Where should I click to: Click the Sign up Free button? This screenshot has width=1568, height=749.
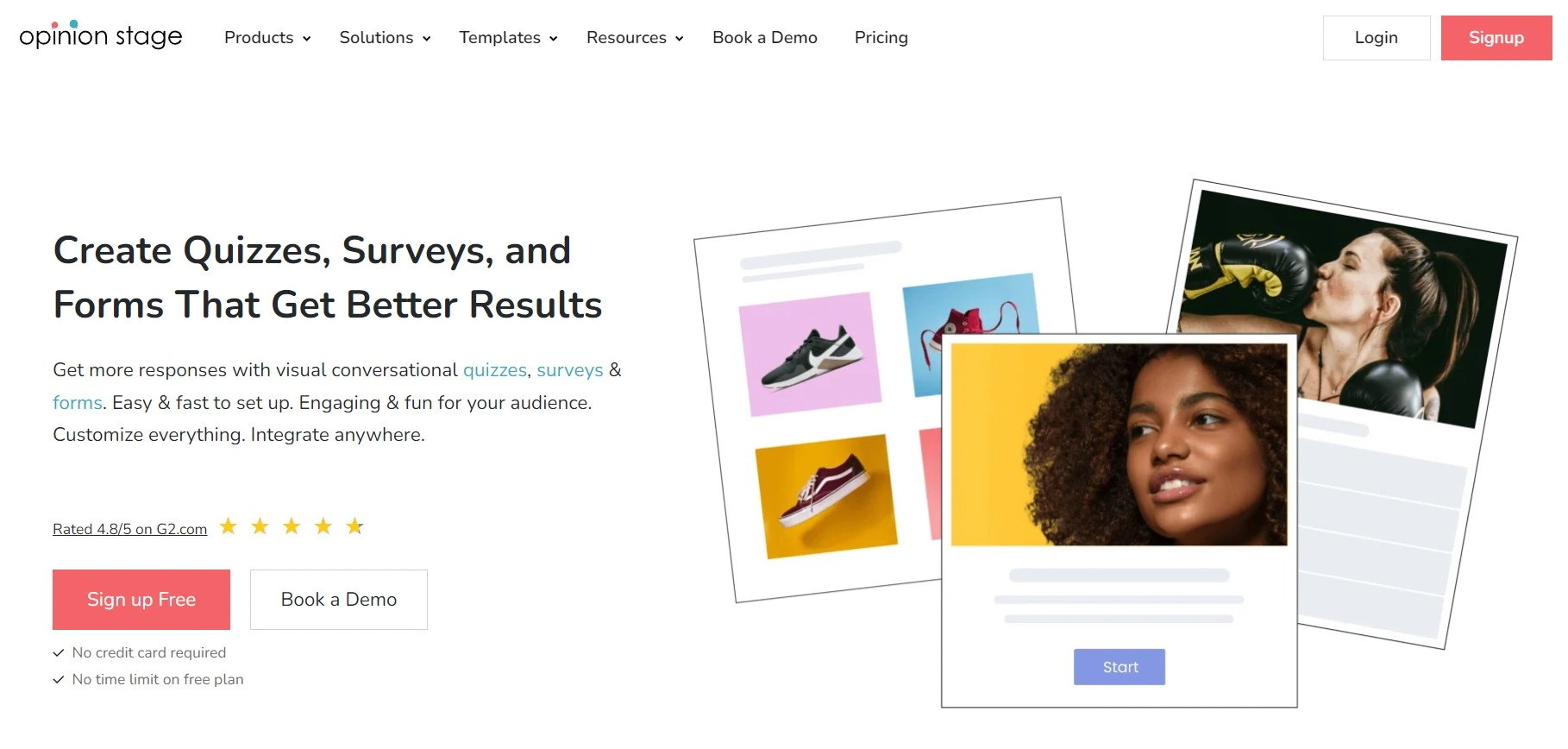click(x=141, y=600)
